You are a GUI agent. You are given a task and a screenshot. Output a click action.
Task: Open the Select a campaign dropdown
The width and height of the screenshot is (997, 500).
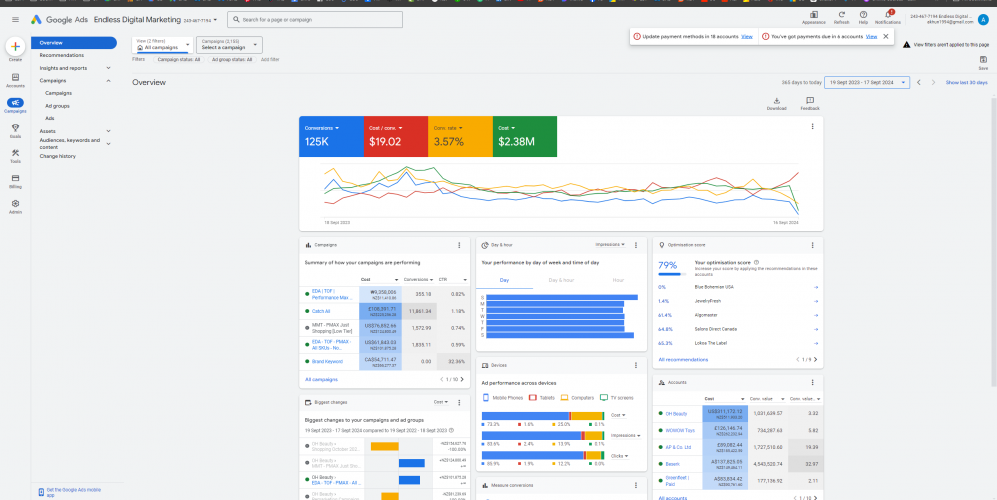(x=230, y=45)
